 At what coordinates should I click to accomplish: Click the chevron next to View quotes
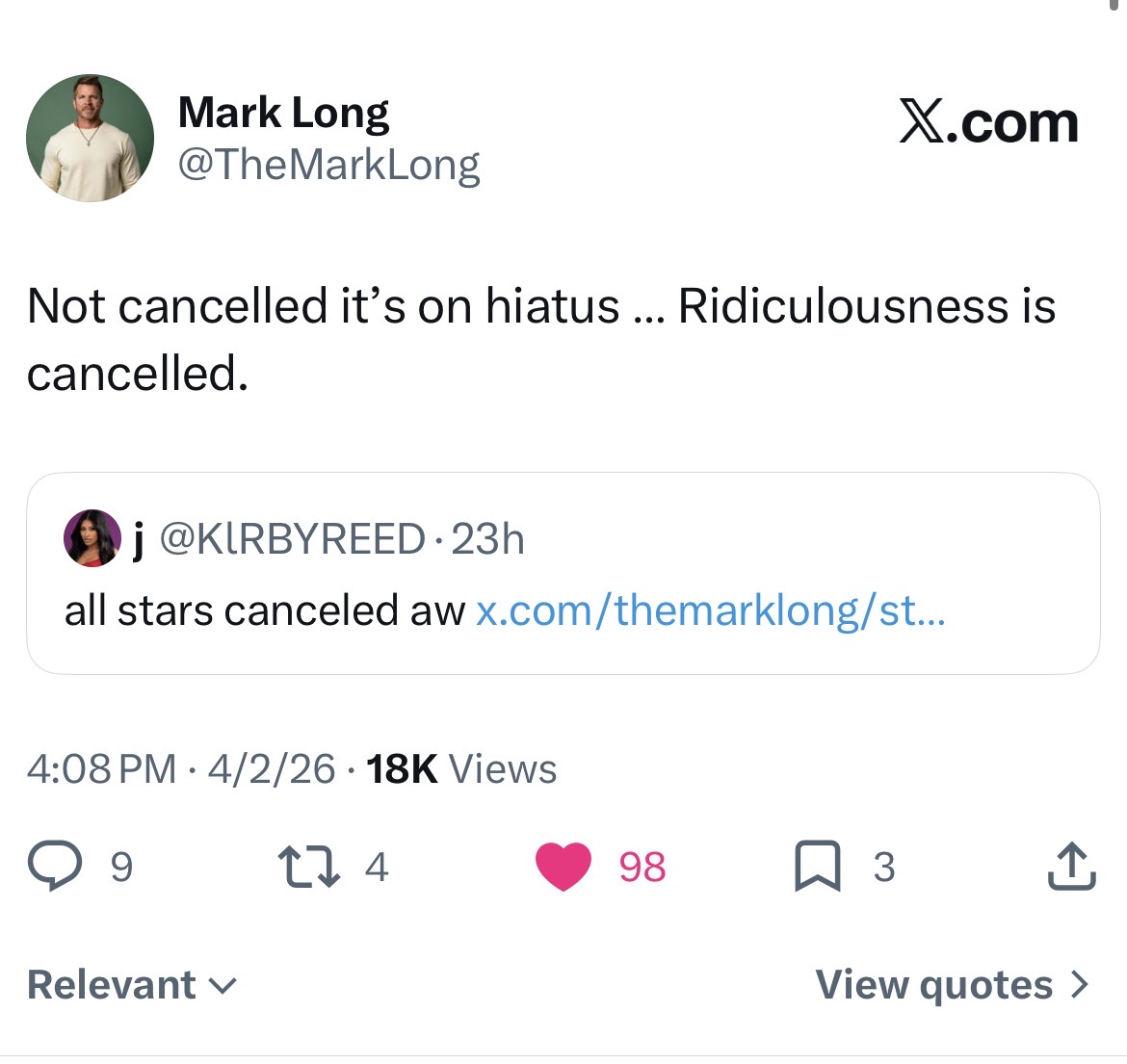pyautogui.click(x=1080, y=984)
